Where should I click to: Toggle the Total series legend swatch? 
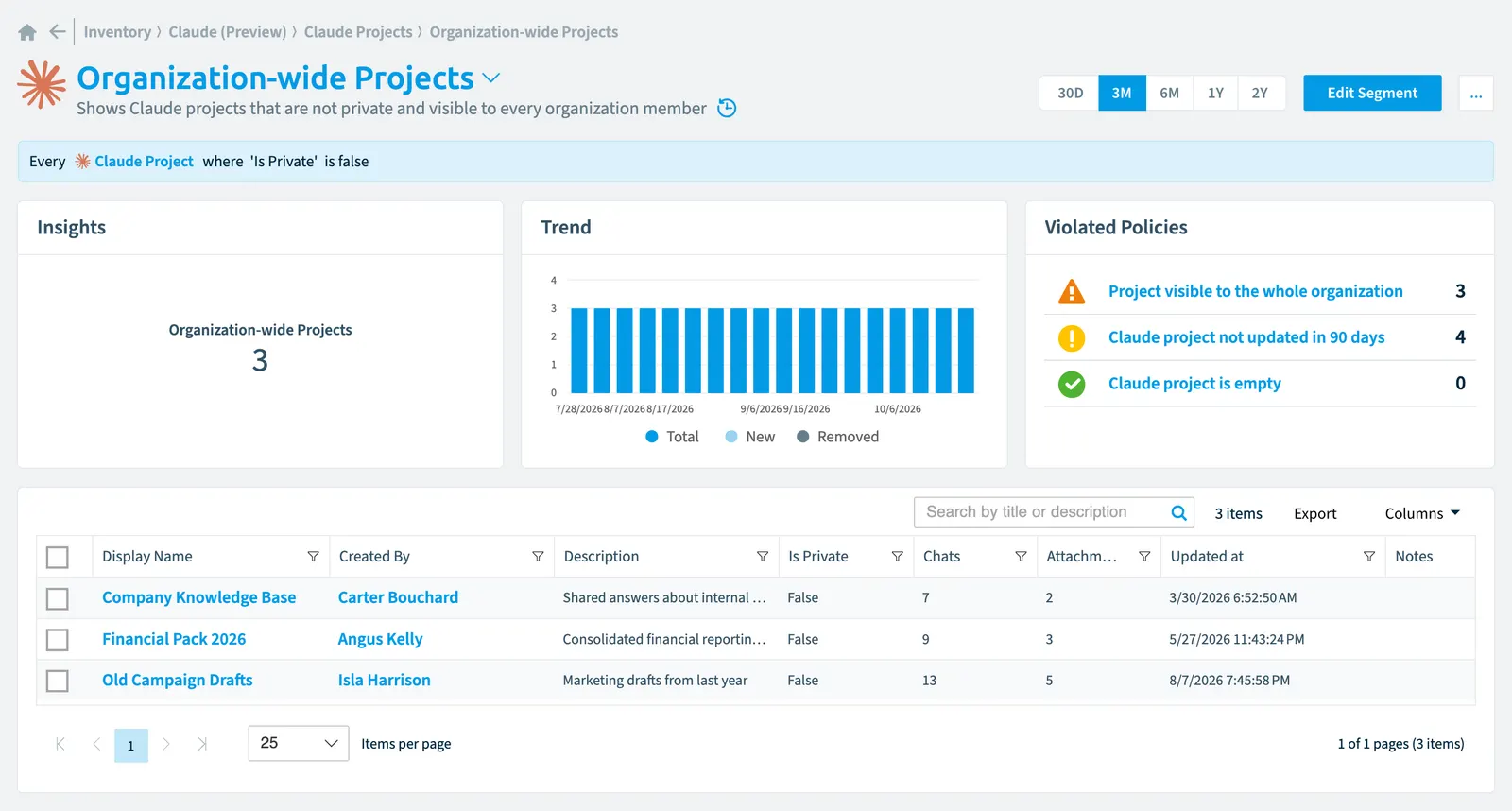coord(652,437)
